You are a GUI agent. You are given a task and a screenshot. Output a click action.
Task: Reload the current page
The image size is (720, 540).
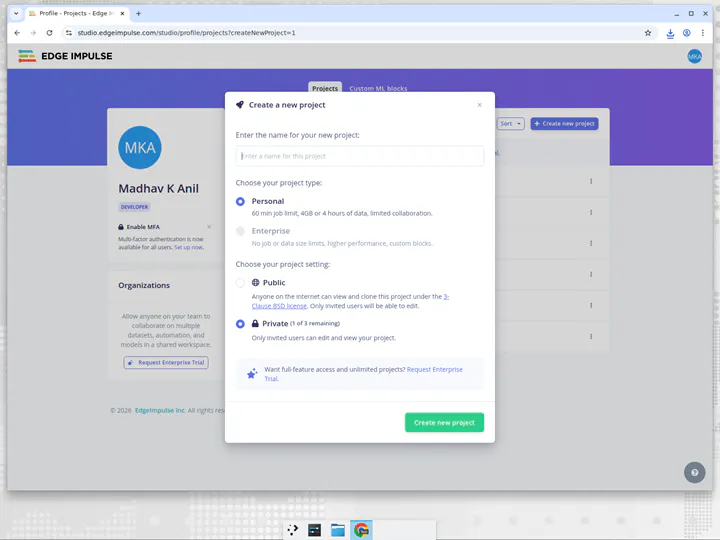coord(50,33)
